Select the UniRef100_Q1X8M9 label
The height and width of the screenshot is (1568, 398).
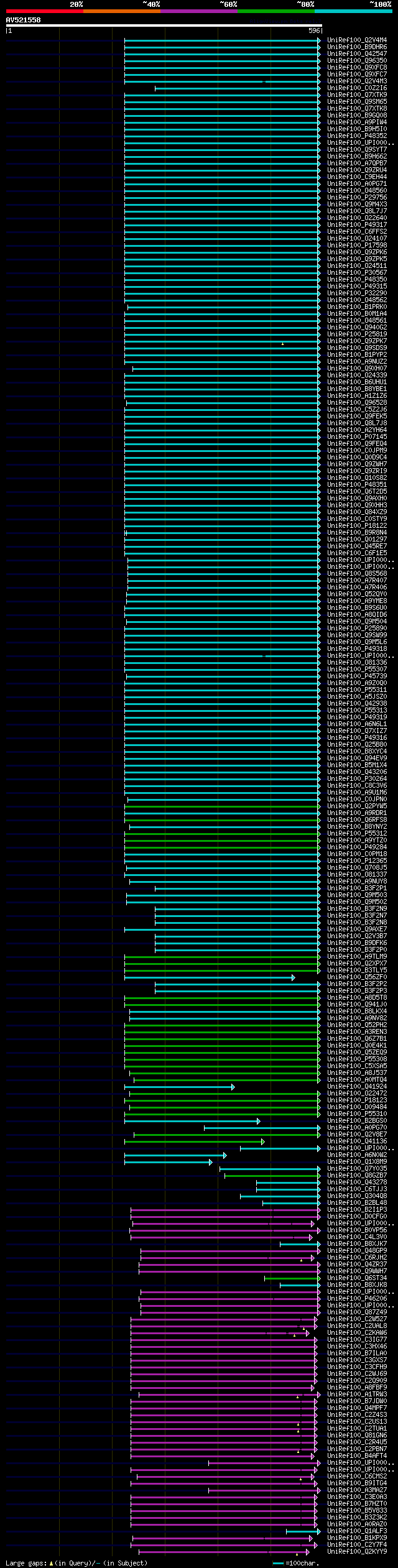click(x=357, y=1162)
